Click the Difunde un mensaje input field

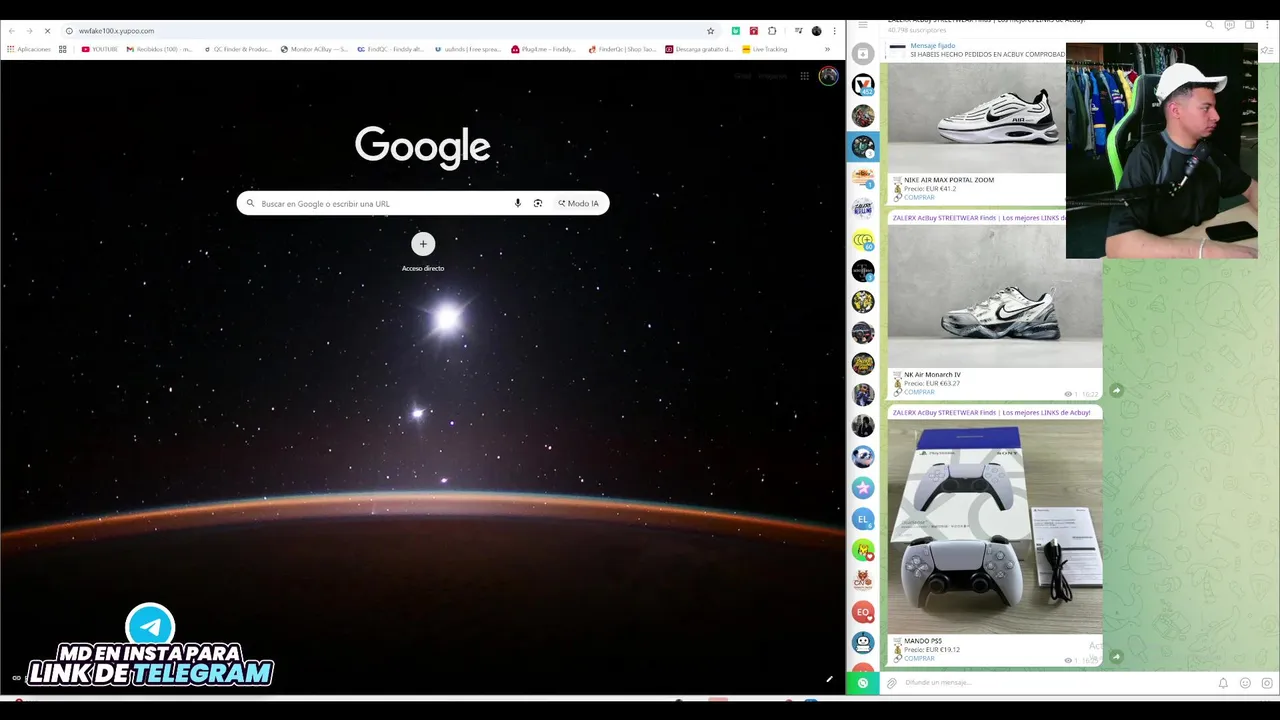click(1055, 683)
